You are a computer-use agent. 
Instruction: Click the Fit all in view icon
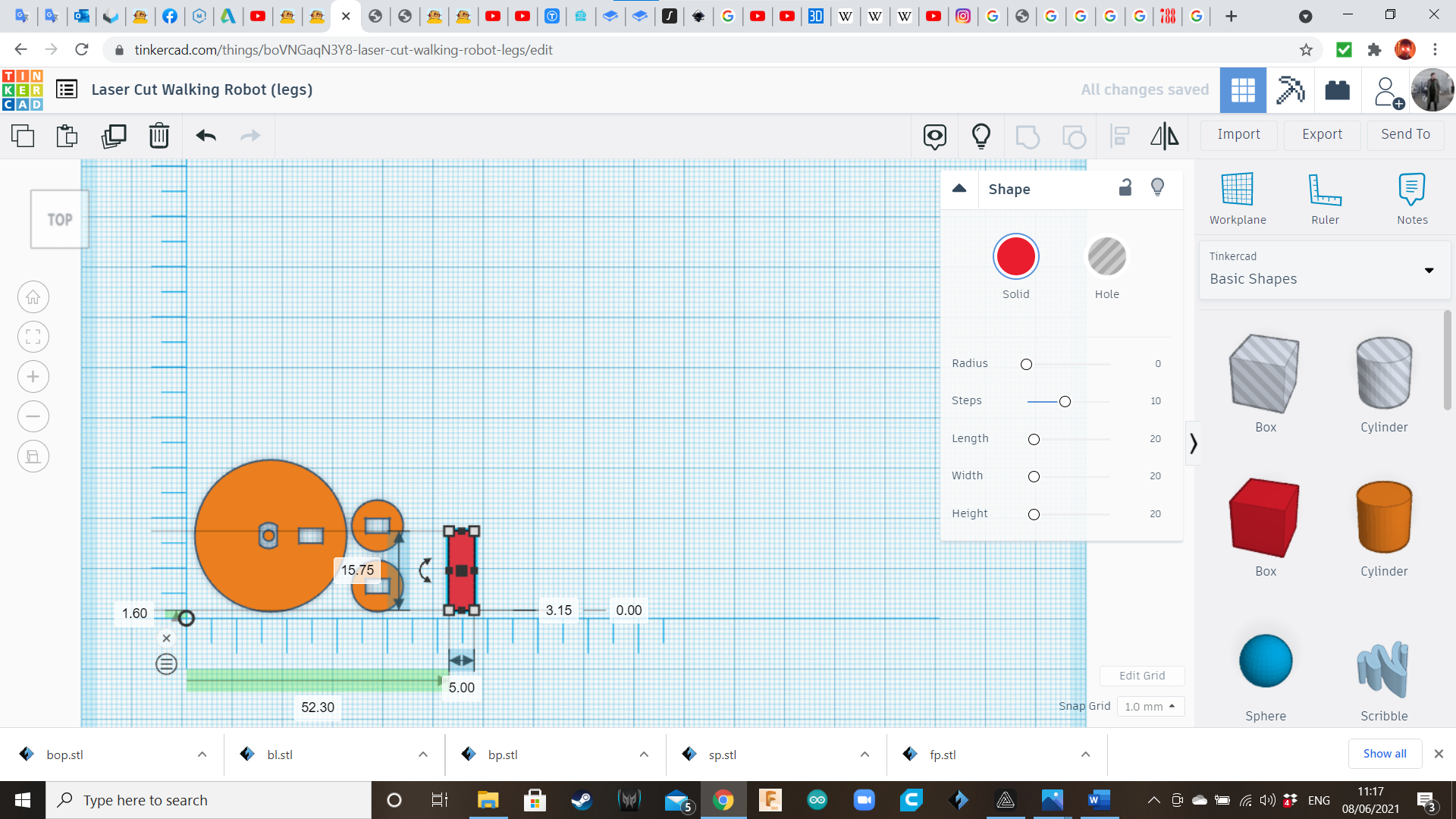pyautogui.click(x=33, y=337)
